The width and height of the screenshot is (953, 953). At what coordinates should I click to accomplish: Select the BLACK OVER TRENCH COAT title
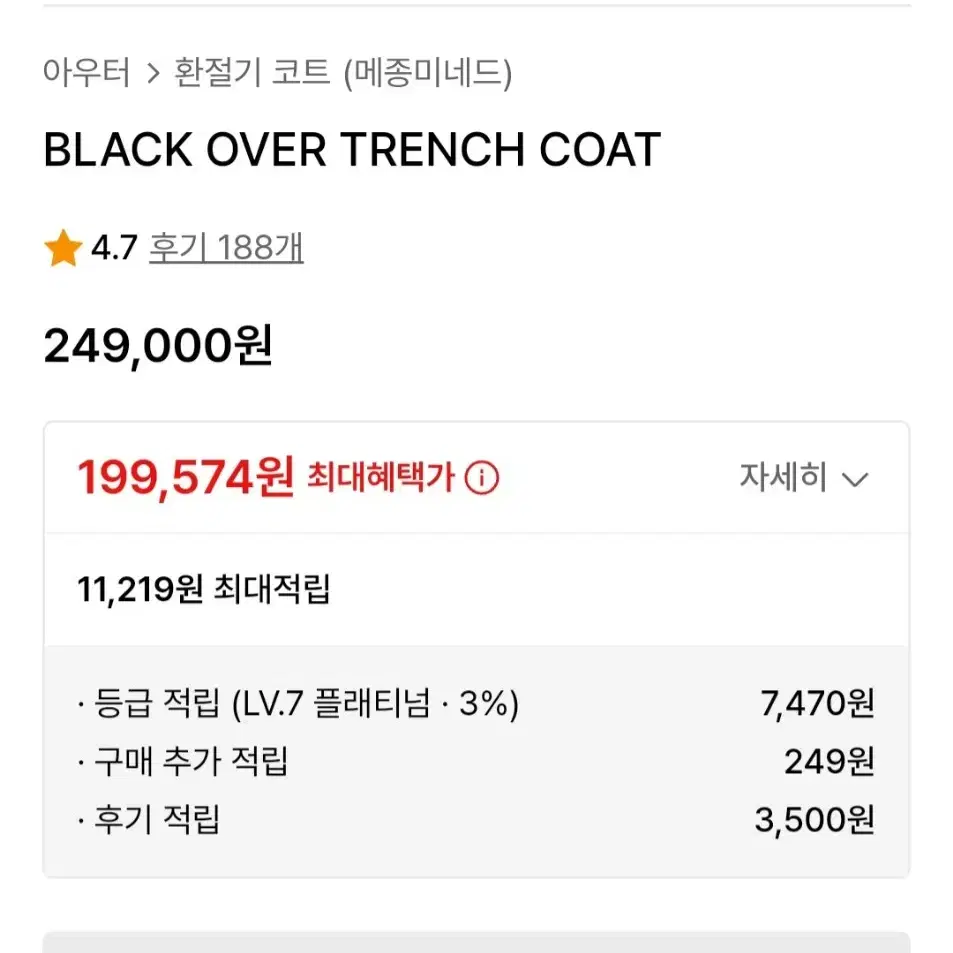(x=352, y=150)
